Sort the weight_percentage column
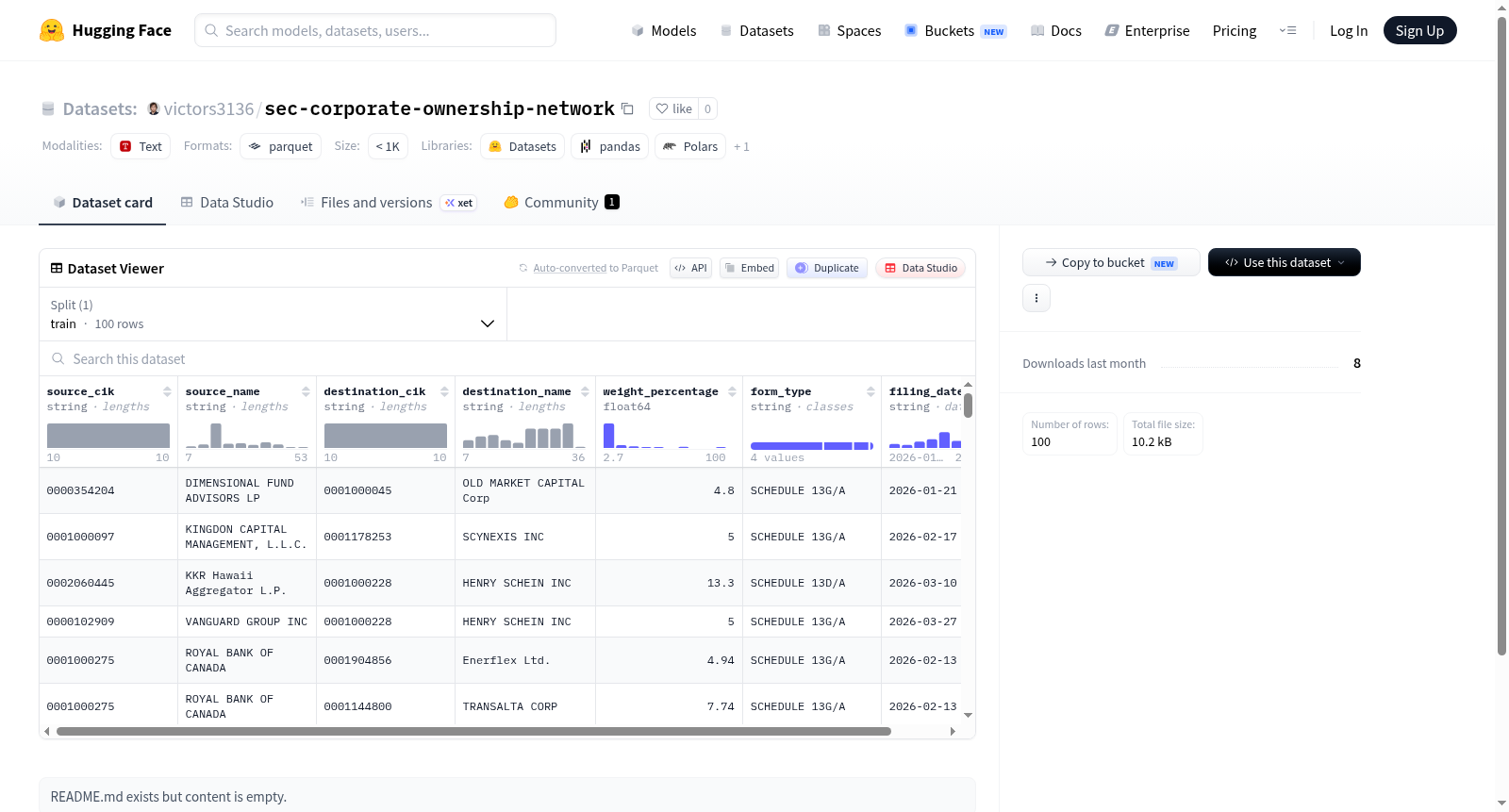The height and width of the screenshot is (812, 1509). coord(732,391)
